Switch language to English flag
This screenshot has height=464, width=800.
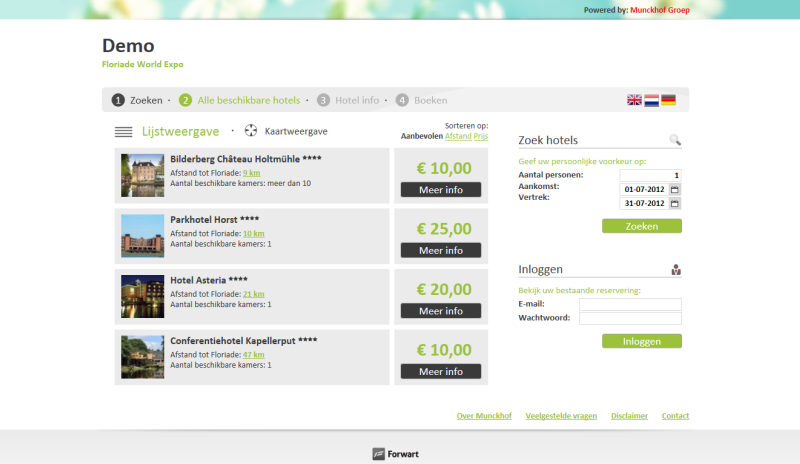[x=634, y=100]
